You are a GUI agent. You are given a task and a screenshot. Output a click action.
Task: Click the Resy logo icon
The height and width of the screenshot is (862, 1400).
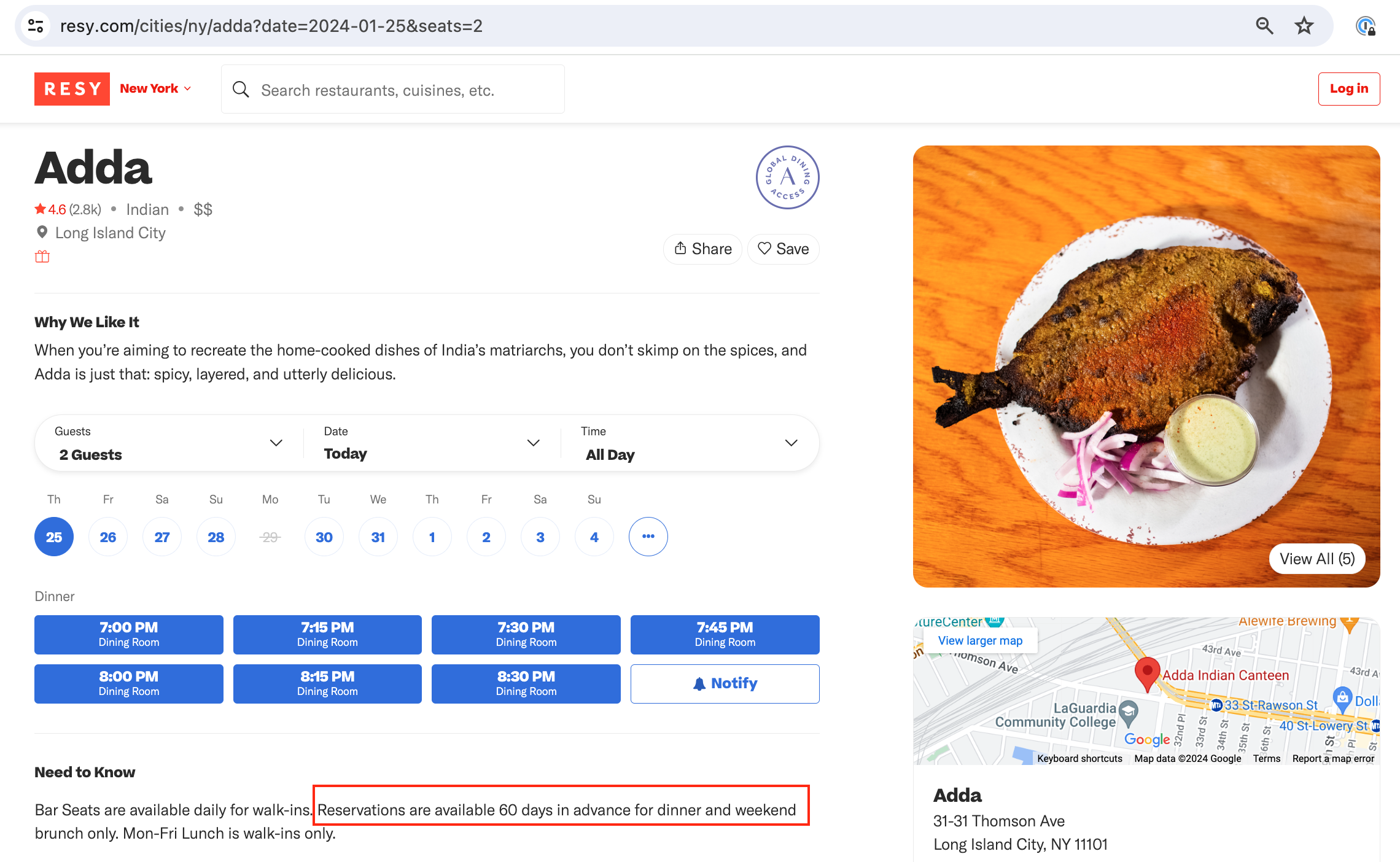(71, 90)
